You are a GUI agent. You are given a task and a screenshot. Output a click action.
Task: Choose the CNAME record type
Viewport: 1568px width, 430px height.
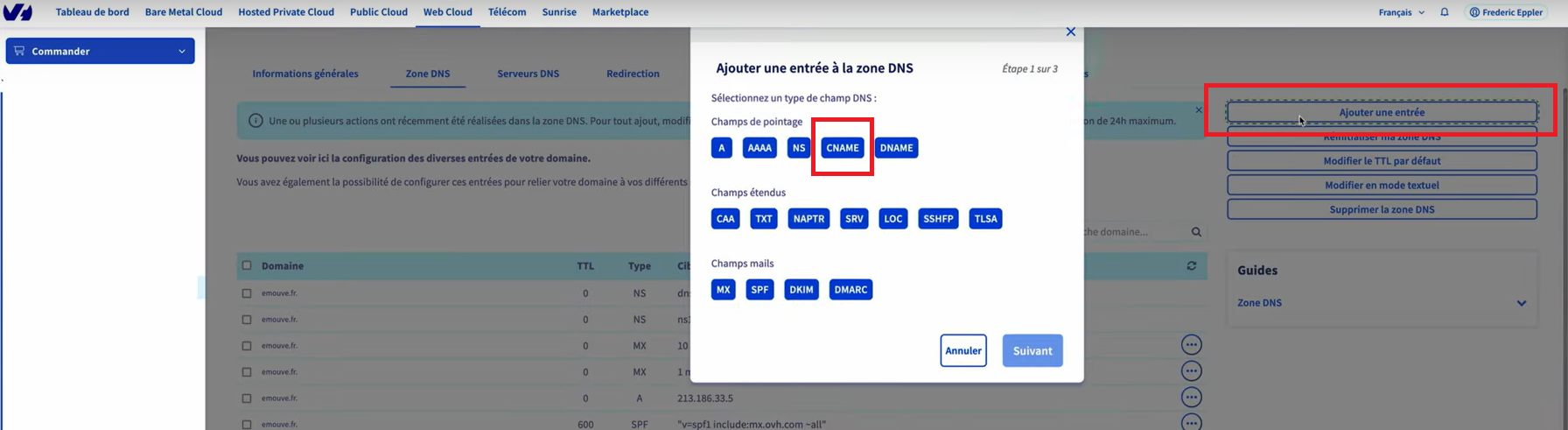point(843,148)
